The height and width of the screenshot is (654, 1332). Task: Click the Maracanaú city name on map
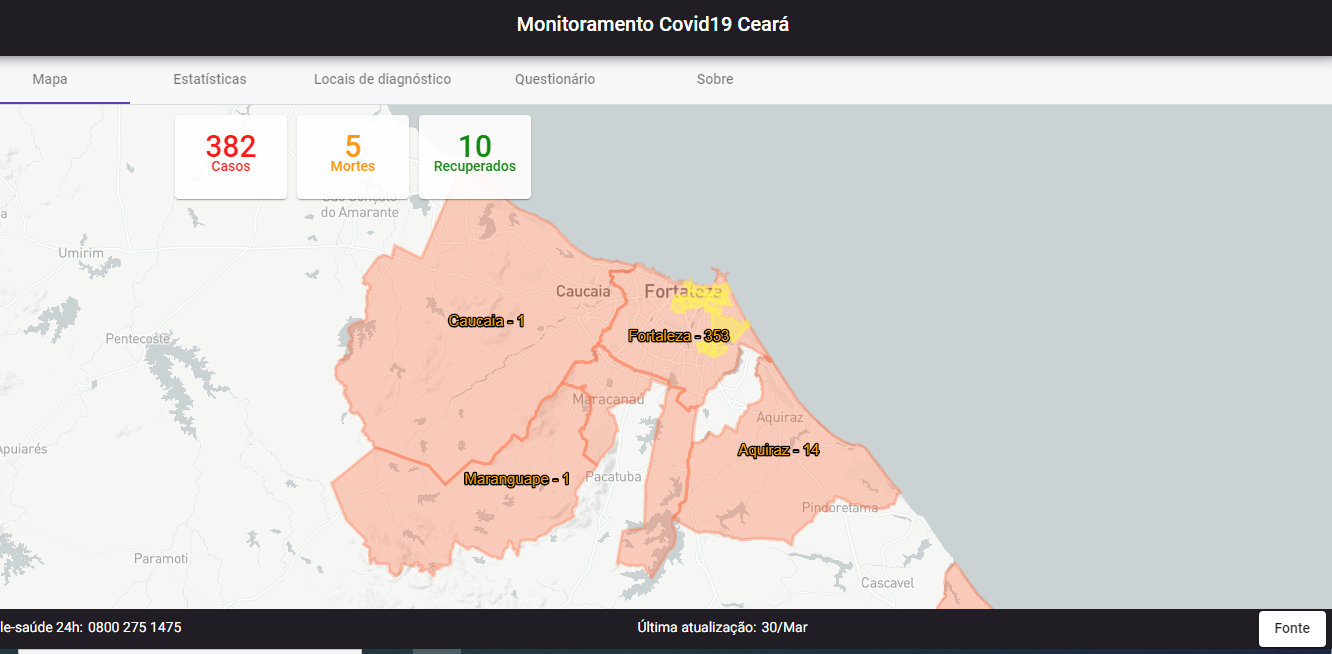coord(609,399)
